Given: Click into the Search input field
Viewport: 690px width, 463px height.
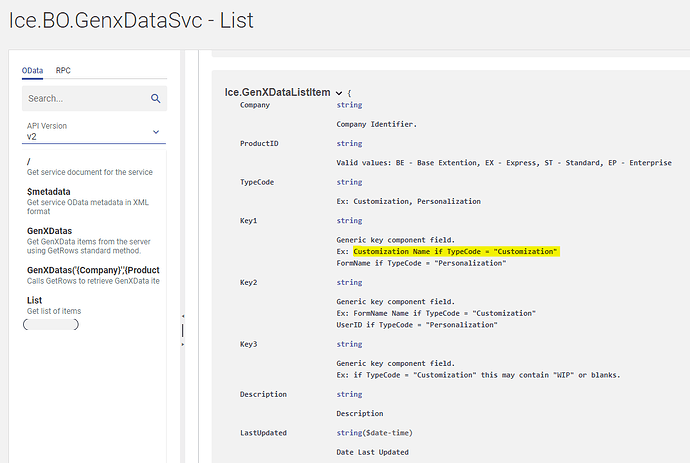Looking at the screenshot, I should [x=85, y=98].
